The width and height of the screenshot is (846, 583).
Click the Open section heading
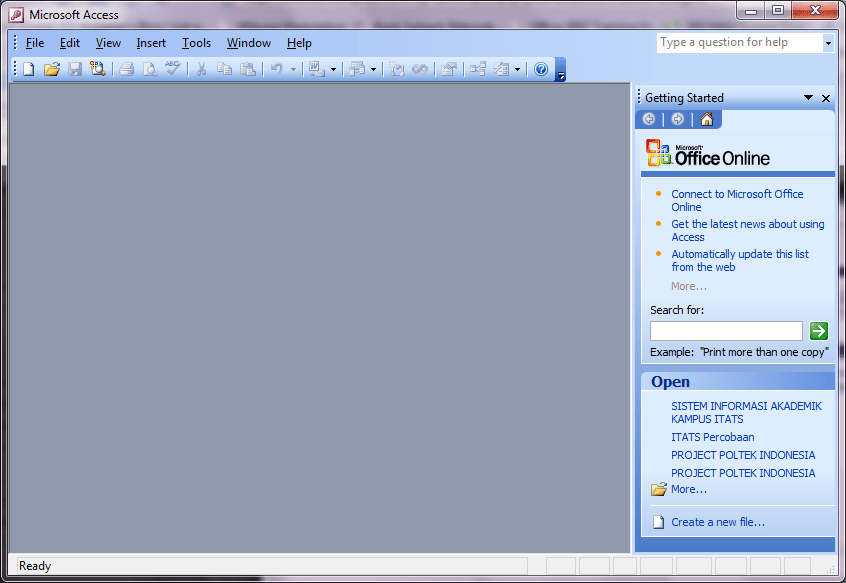(x=670, y=382)
